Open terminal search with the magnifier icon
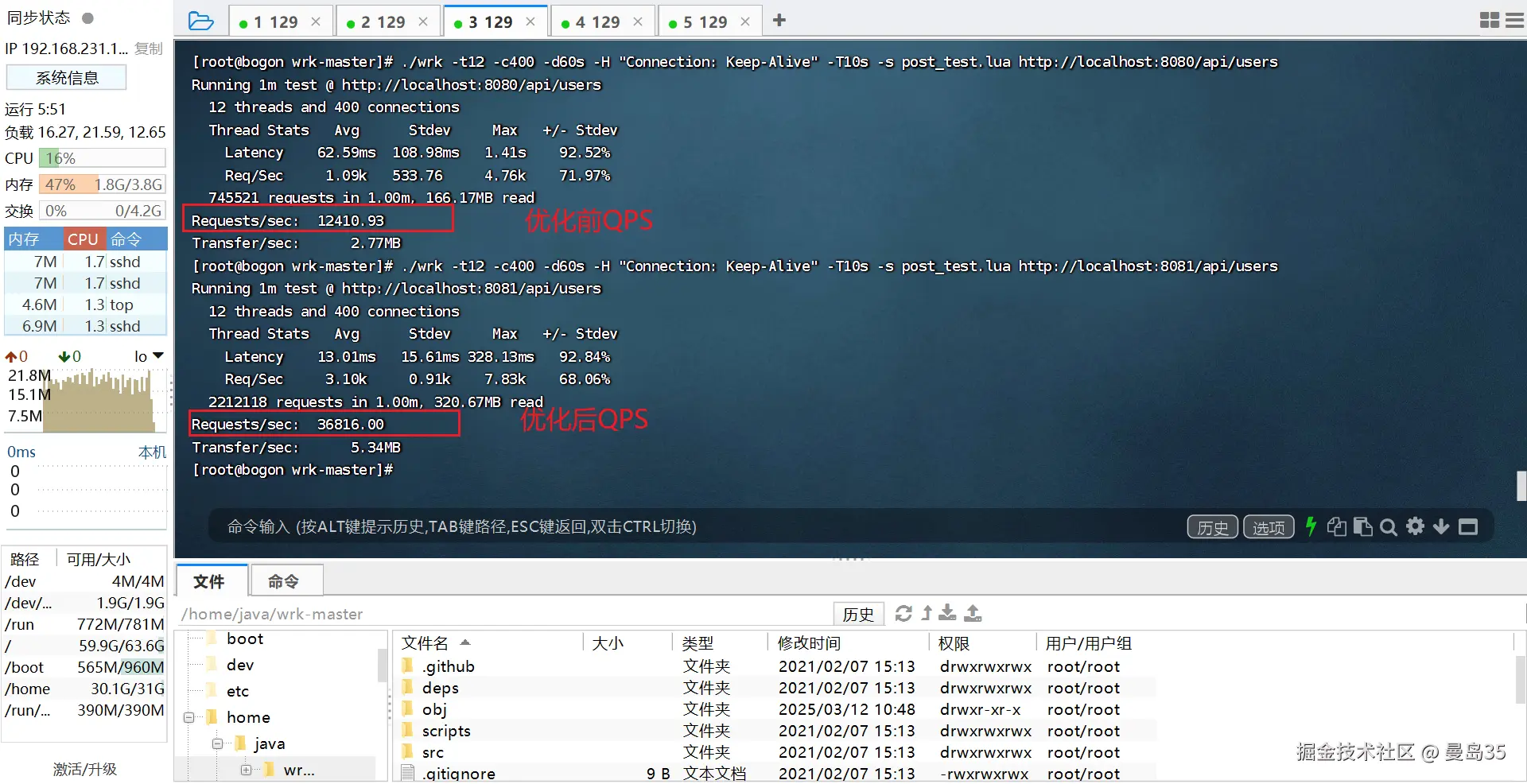1527x784 pixels. (1389, 526)
